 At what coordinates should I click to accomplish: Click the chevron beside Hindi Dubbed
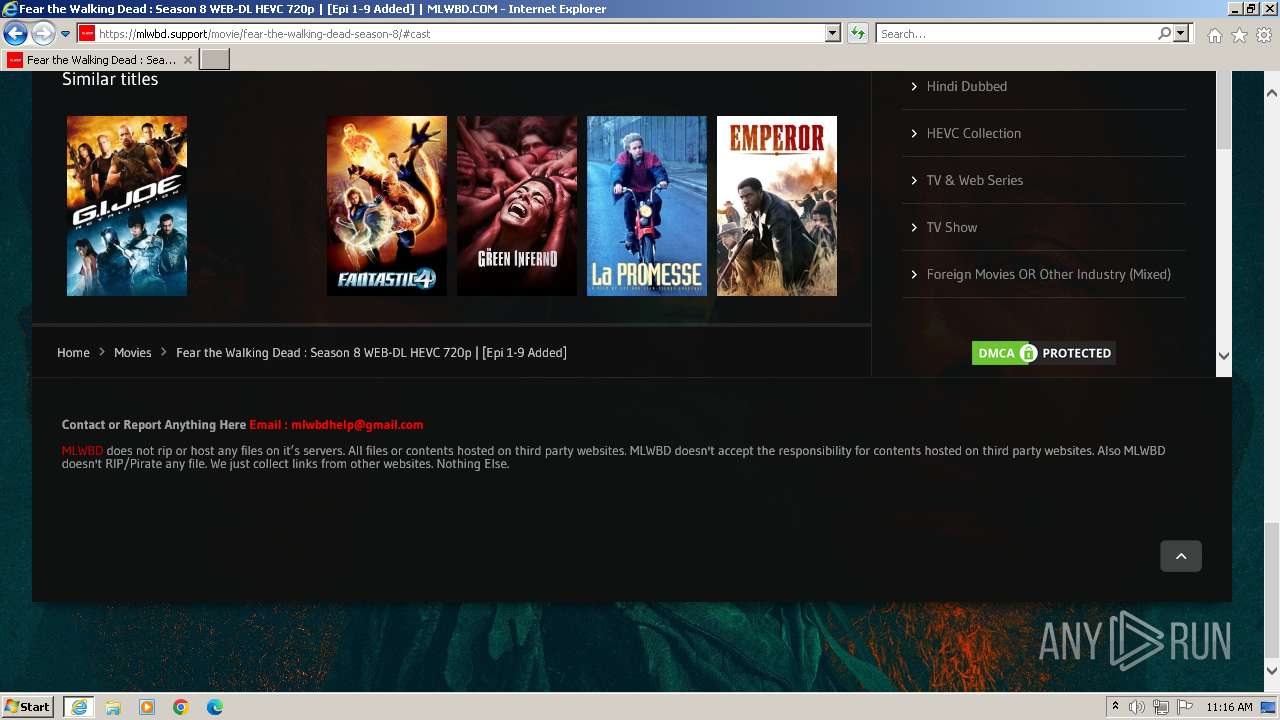point(914,86)
